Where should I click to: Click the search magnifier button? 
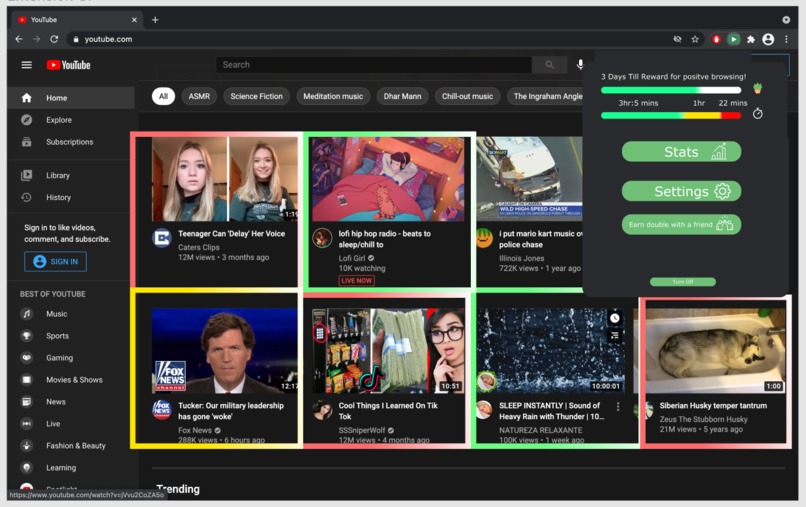click(x=549, y=65)
